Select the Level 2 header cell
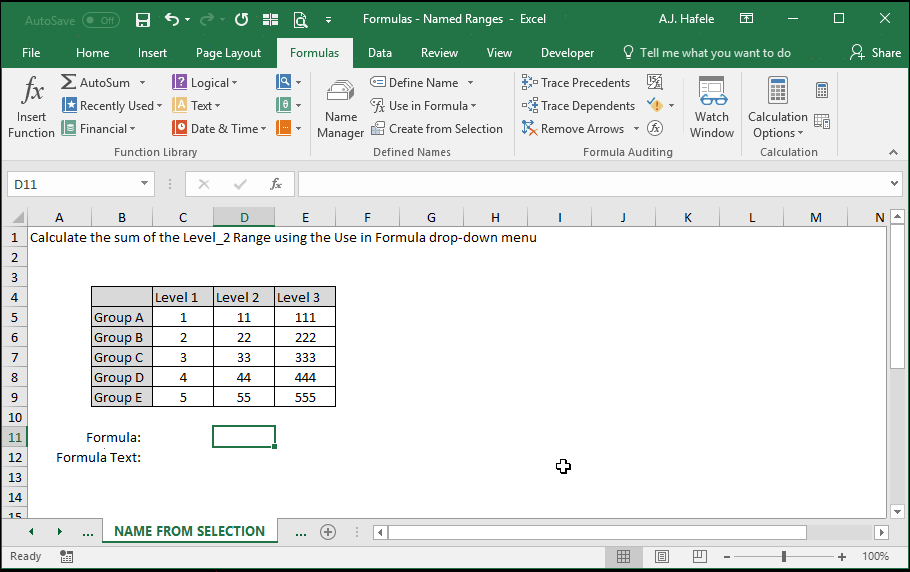 point(244,297)
